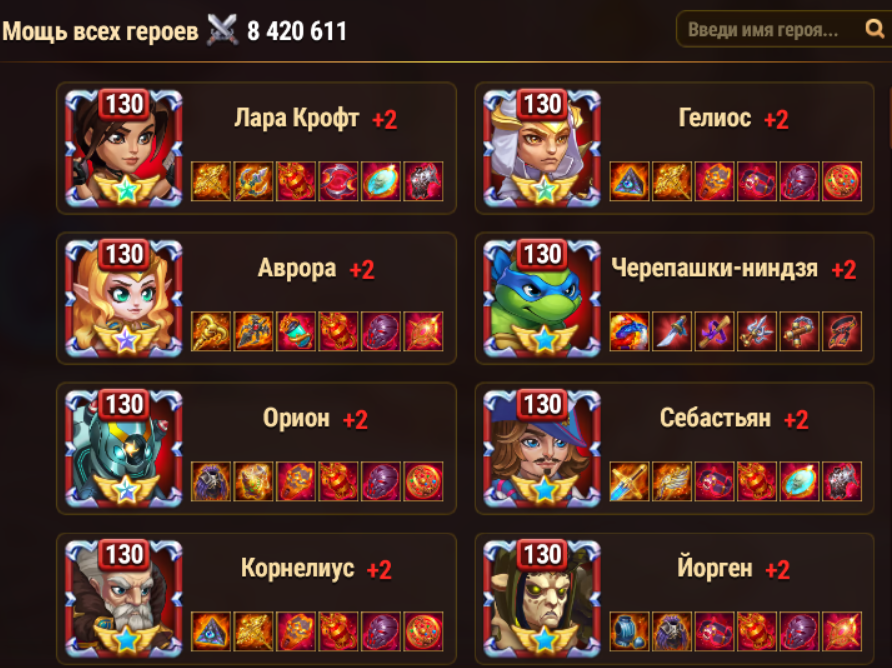The width and height of the screenshot is (892, 668).
Task: Click Йорген hero name label
Action: tap(715, 568)
